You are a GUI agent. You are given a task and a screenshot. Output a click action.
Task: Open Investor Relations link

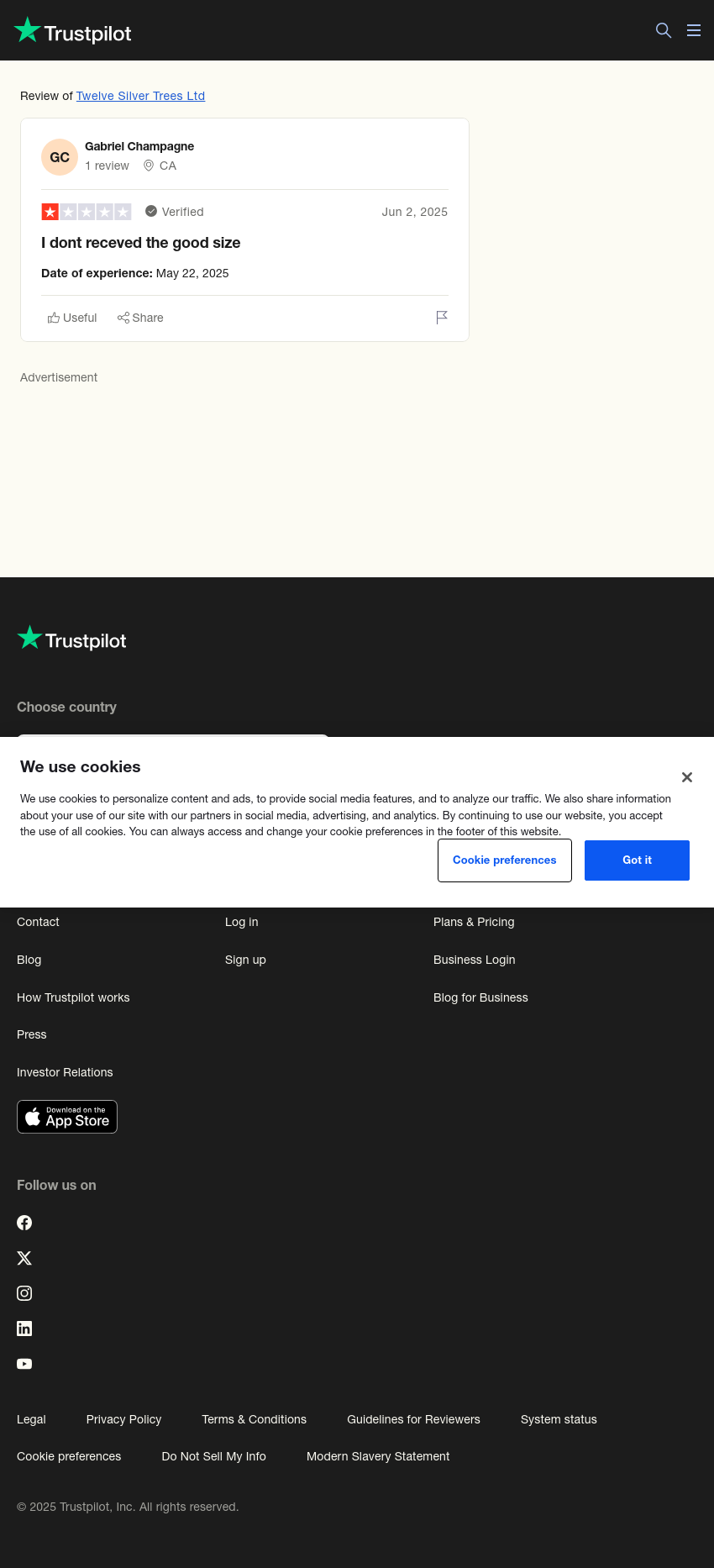pos(65,1072)
